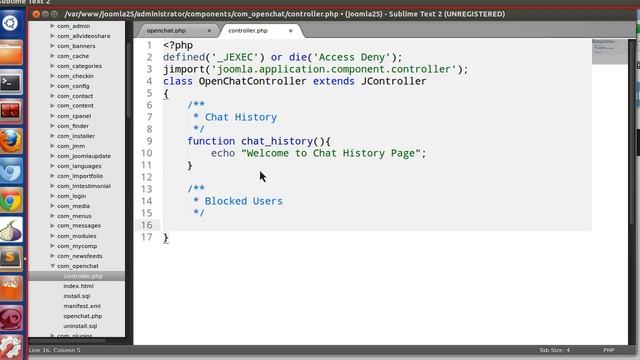Viewport: 640px width, 360px height.
Task: Open the com_mycomp folder row
Action: 77,246
